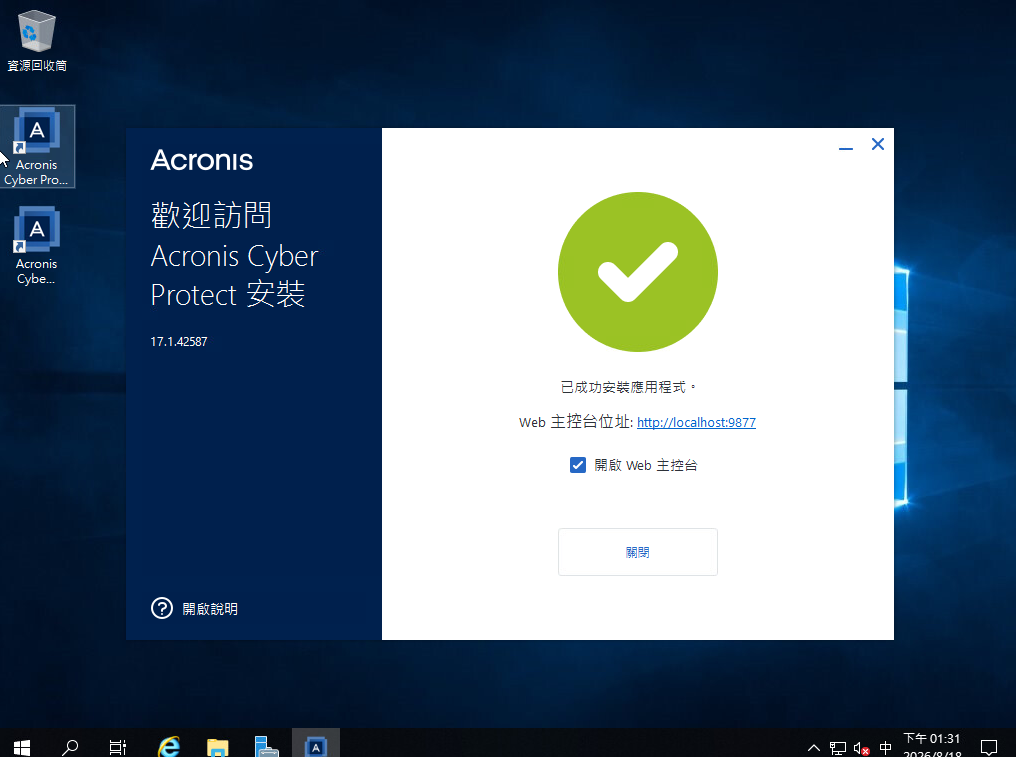
Task: Select the Acronis Cybe... desktop shortcut
Action: tap(37, 246)
